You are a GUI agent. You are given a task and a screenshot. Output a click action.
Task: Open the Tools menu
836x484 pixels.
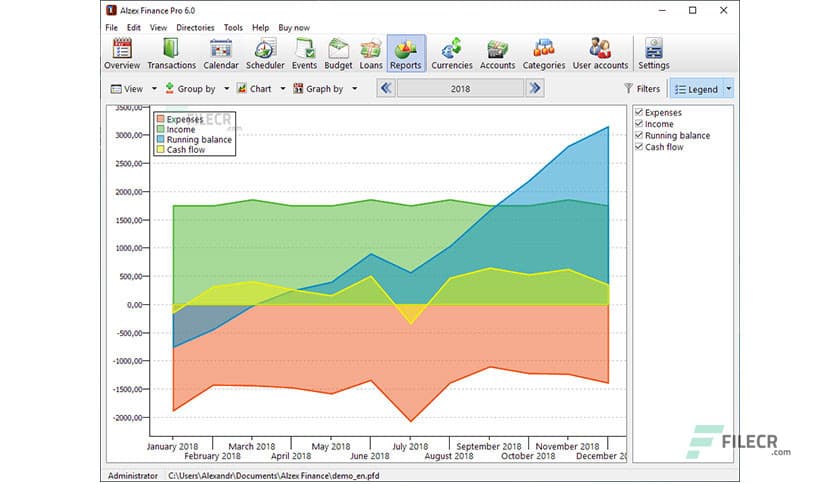tap(233, 27)
